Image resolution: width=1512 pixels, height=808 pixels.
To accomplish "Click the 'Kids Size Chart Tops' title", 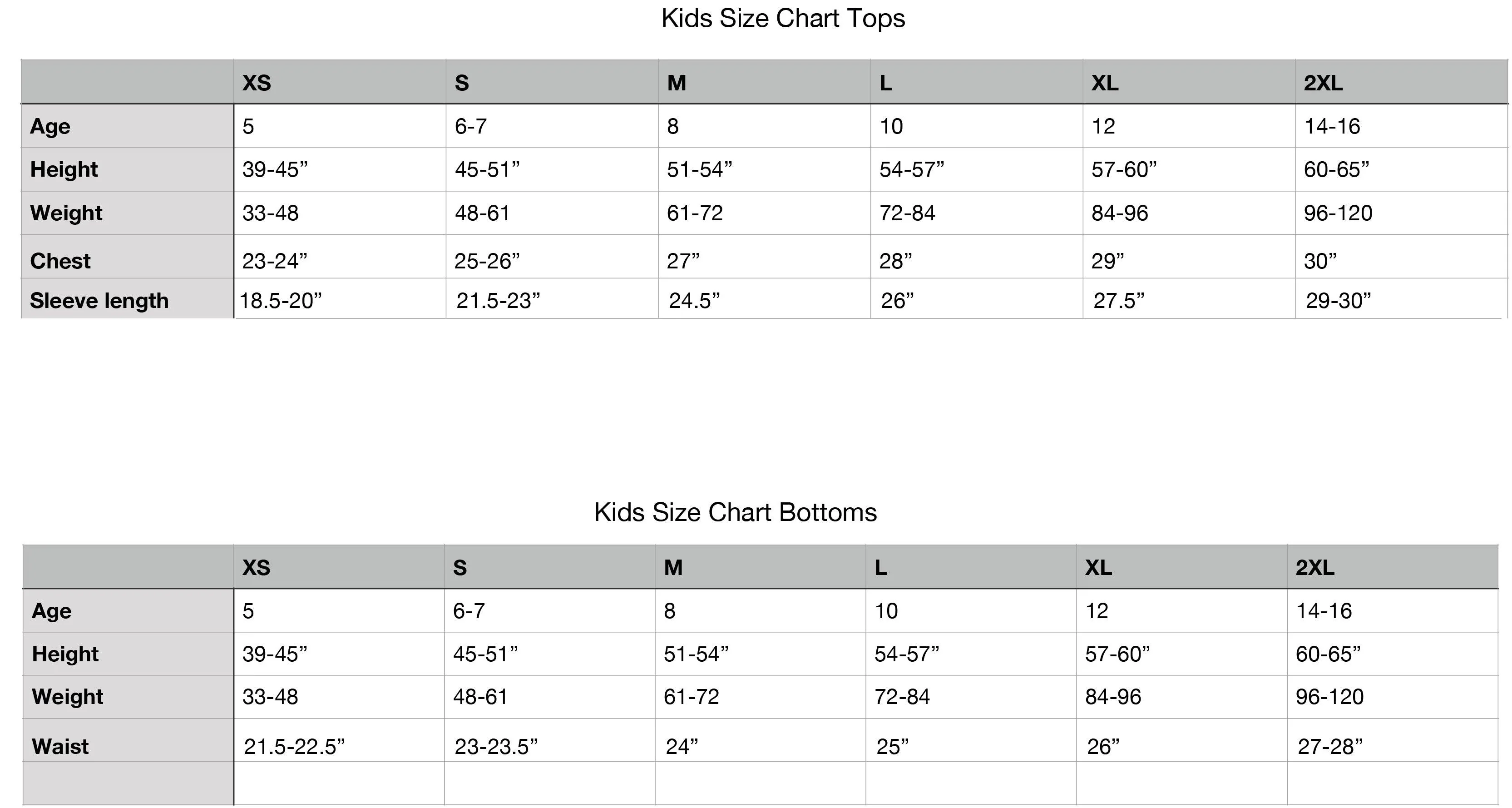I will [783, 19].
